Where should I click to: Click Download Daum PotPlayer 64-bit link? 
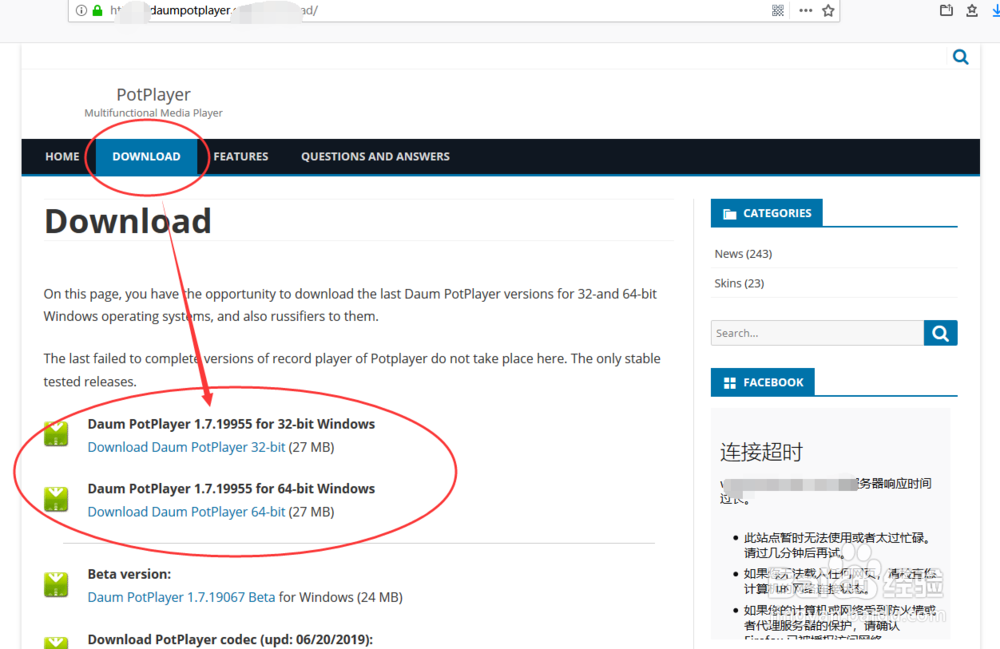(x=186, y=511)
